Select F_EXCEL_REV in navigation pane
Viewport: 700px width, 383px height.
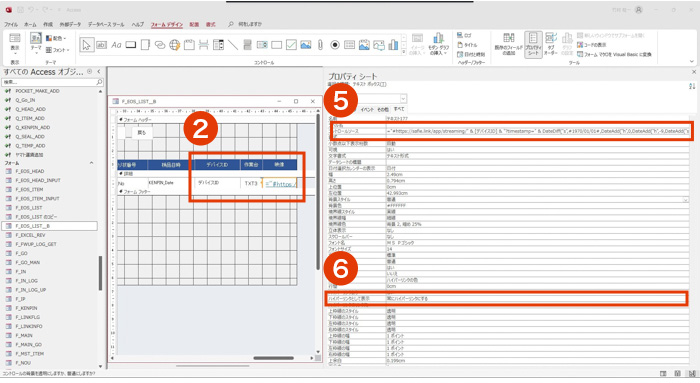(30, 235)
